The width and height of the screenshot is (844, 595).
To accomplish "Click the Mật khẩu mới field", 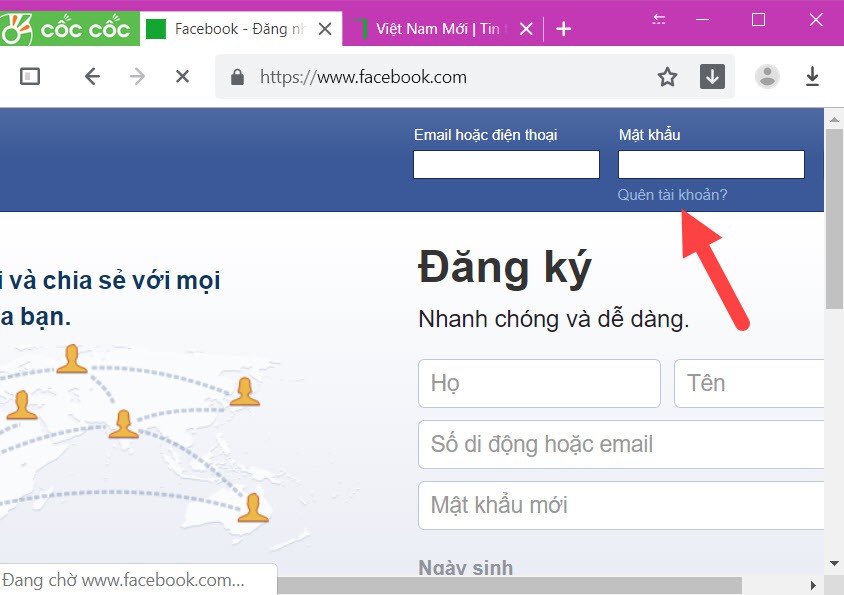I will 621,505.
